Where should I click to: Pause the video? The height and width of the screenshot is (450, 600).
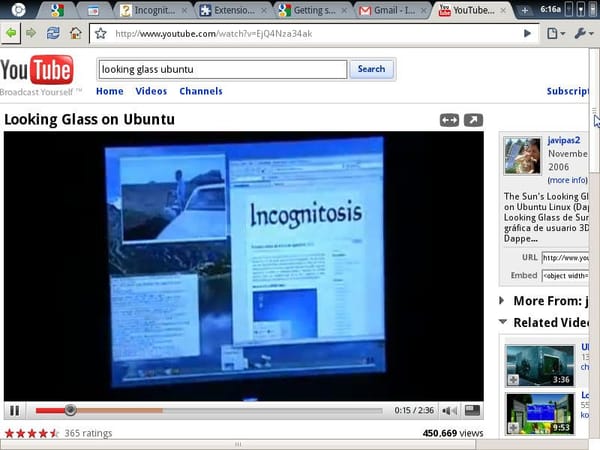(15, 411)
